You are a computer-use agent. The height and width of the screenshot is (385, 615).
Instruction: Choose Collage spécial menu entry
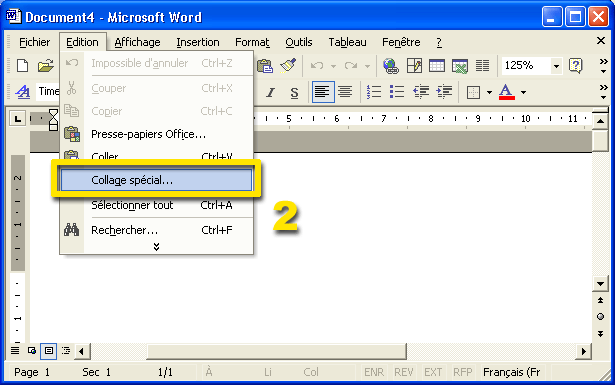click(x=156, y=180)
